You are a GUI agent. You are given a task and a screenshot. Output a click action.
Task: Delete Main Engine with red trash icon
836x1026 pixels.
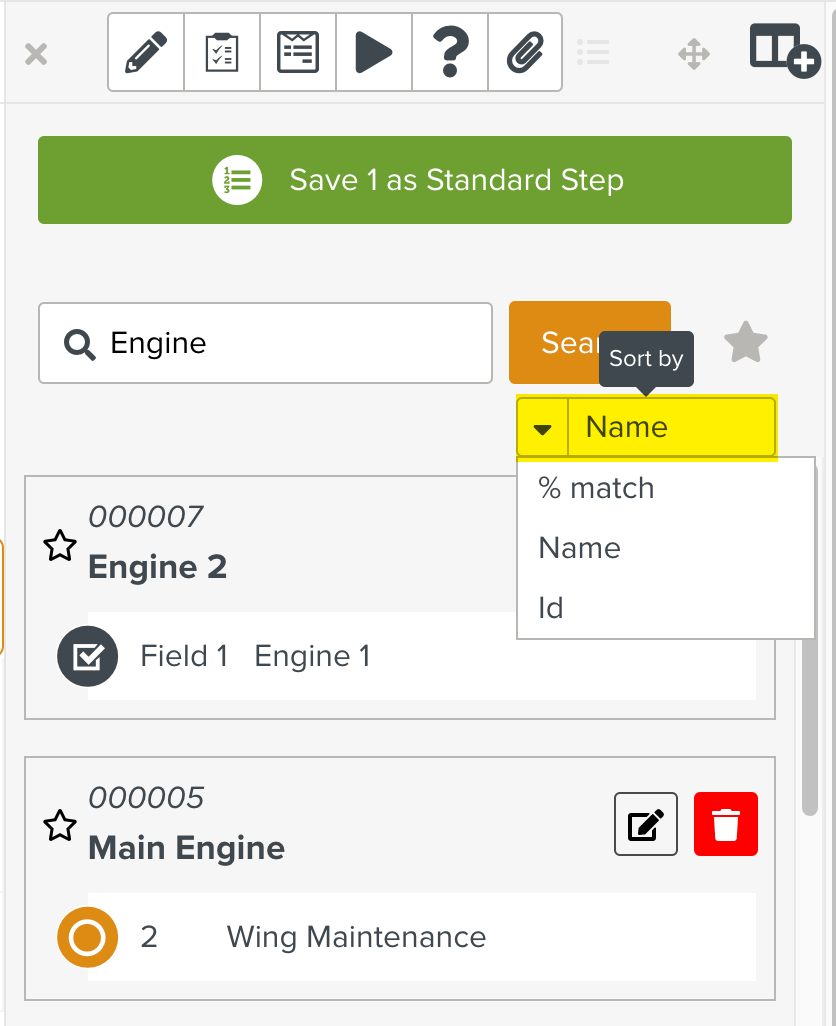(x=726, y=825)
